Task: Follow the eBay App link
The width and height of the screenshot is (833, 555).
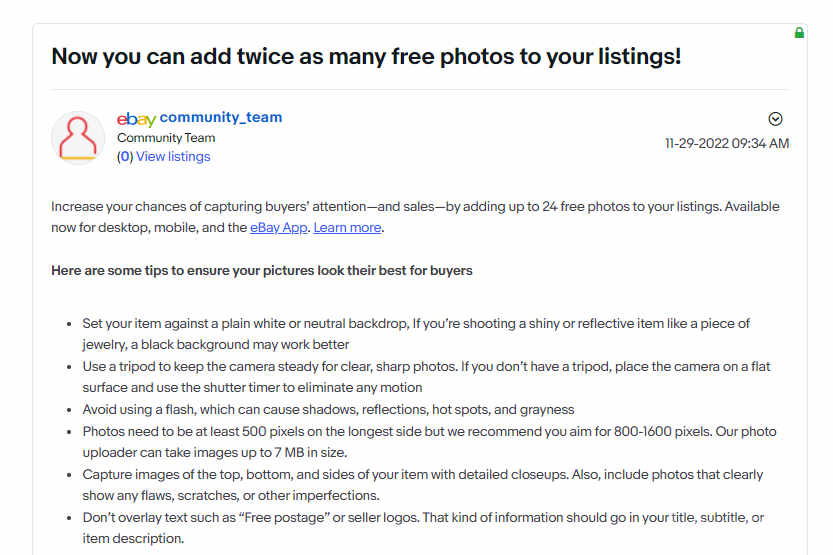Action: tap(278, 227)
